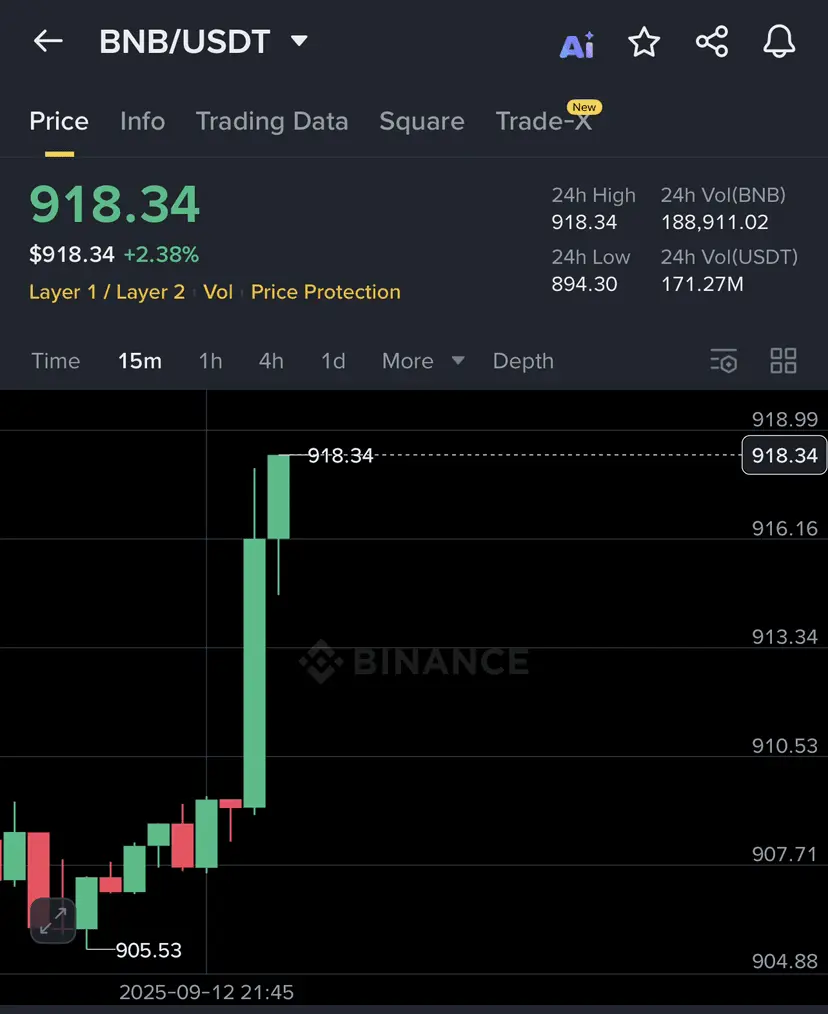Select the 1h chart interval

[x=210, y=361]
